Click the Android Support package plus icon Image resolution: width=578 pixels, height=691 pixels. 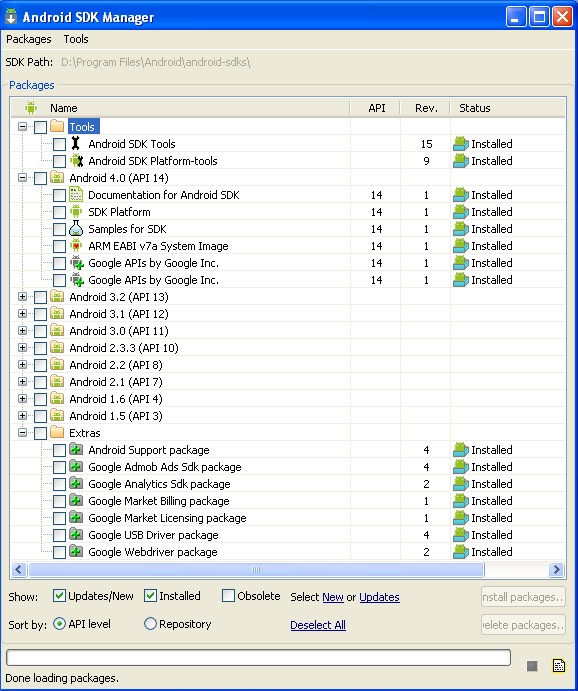click(x=76, y=450)
